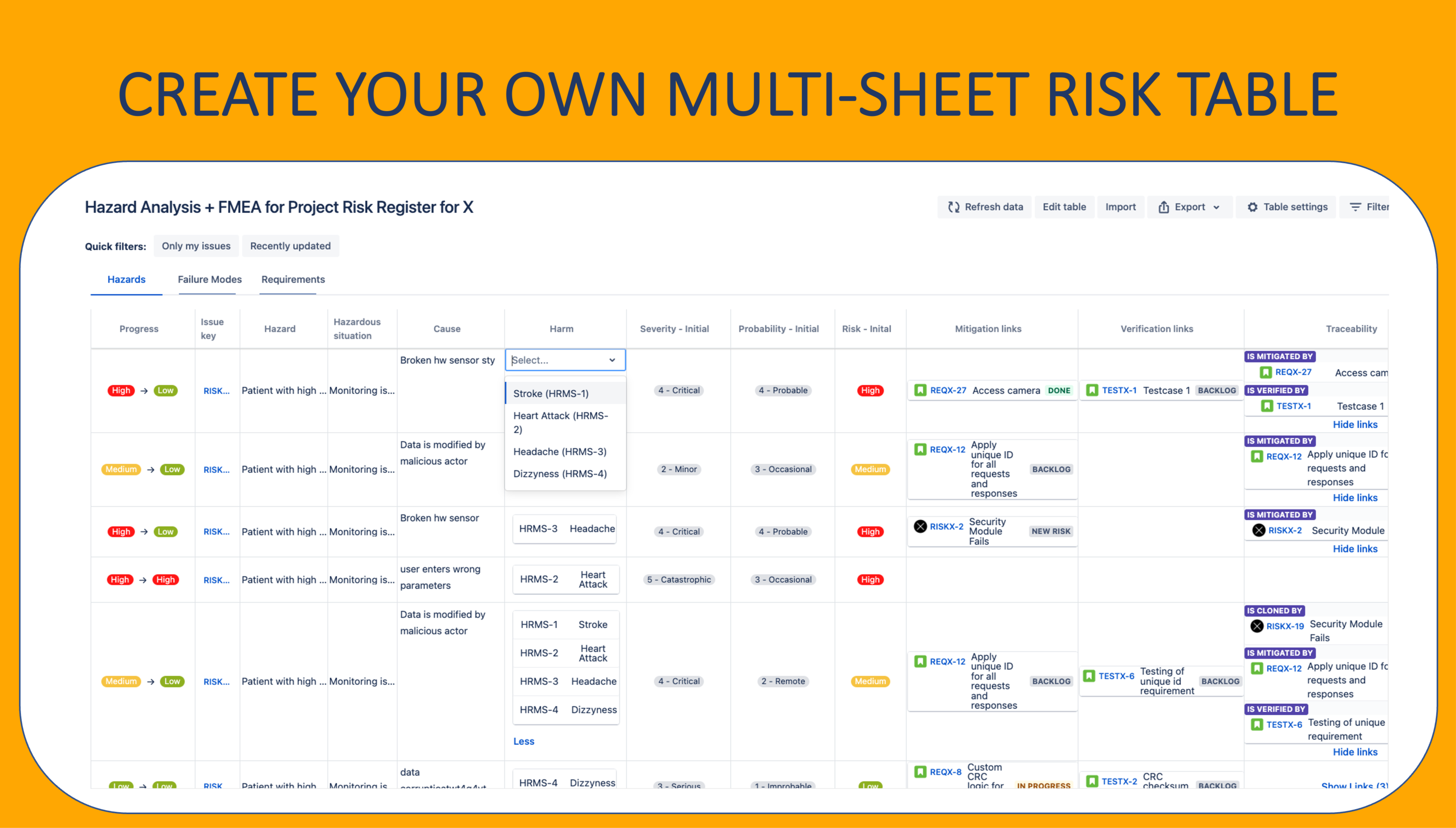Toggle the Only my issues quick filter
Image resolution: width=1456 pixels, height=828 pixels.
tap(196, 246)
